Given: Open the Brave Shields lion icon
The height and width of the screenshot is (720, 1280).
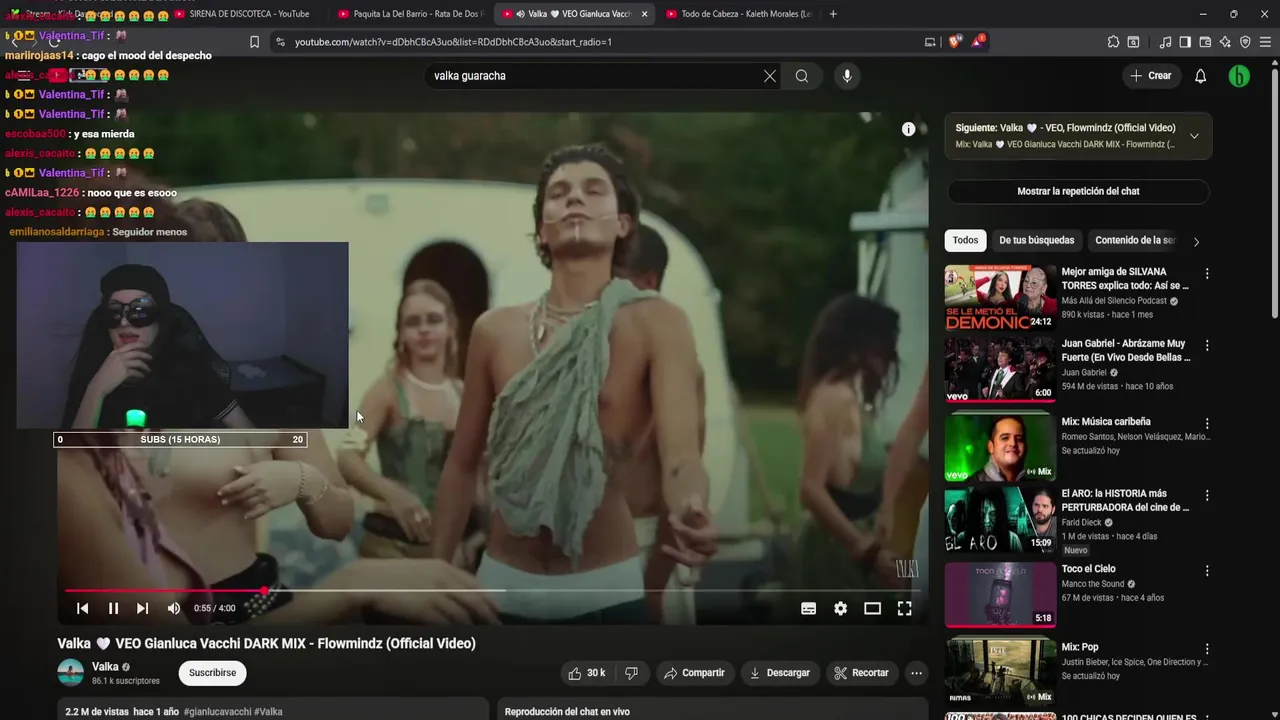Looking at the screenshot, I should pos(954,42).
